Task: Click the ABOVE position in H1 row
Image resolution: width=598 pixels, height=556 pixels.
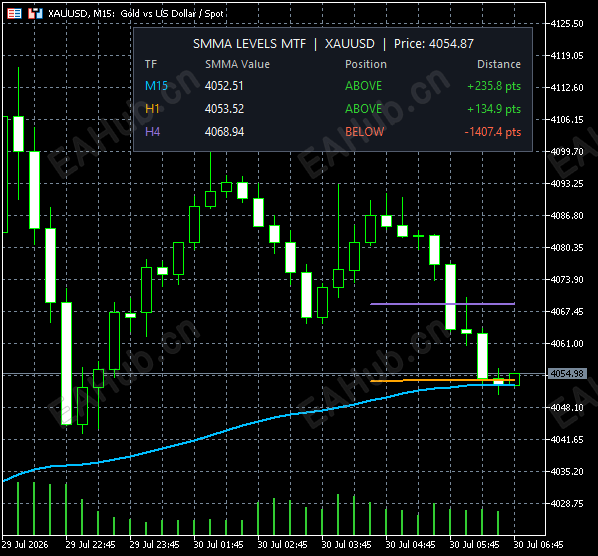Action: (x=363, y=109)
